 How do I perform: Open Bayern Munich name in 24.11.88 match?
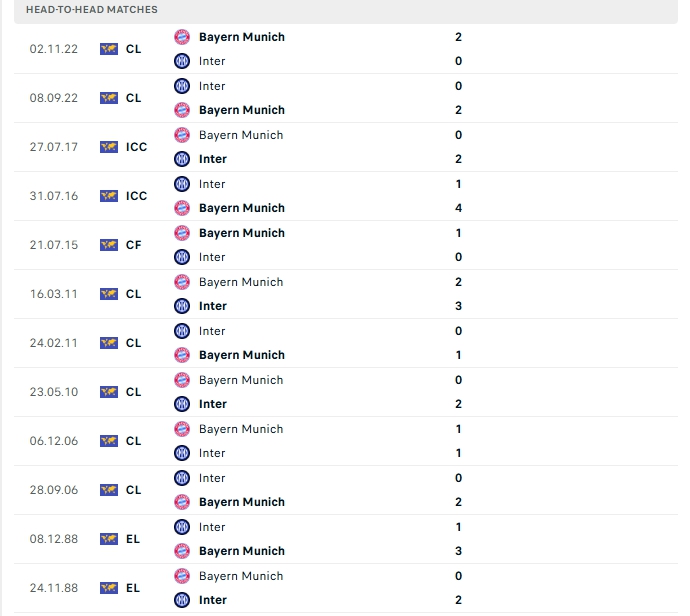(x=241, y=576)
